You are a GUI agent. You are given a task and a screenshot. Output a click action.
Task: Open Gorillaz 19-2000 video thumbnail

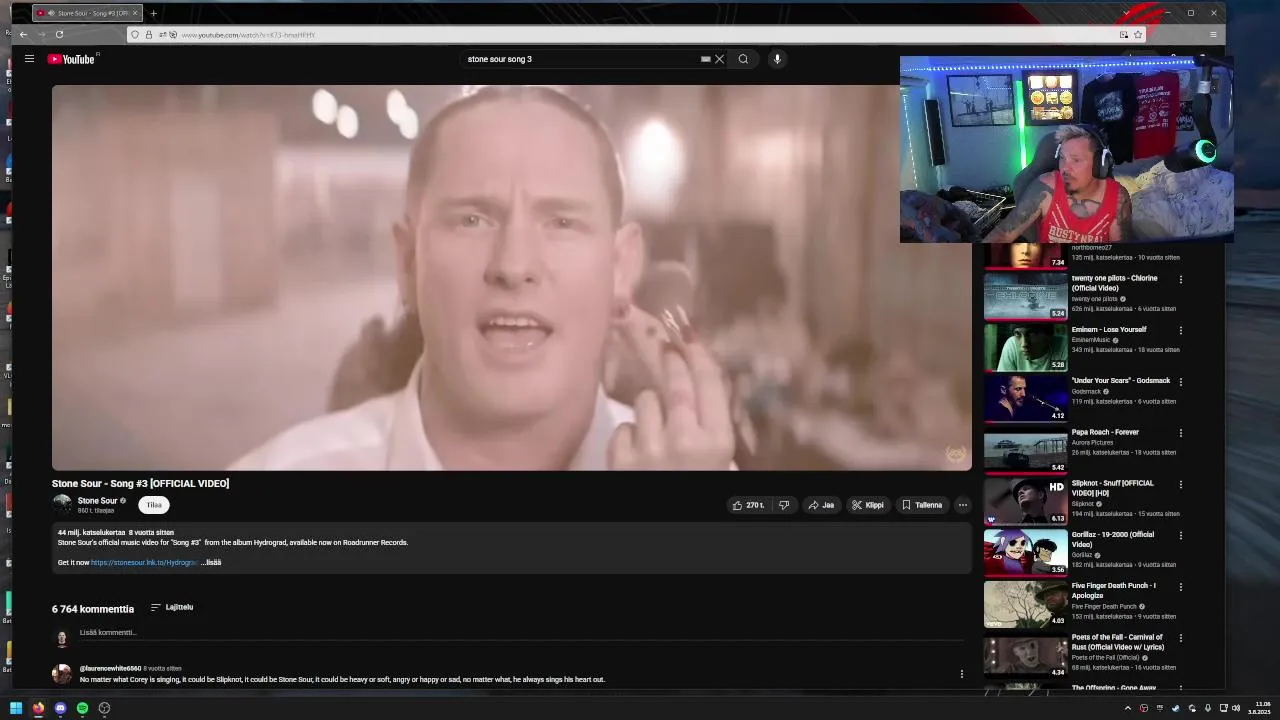[x=1025, y=552]
